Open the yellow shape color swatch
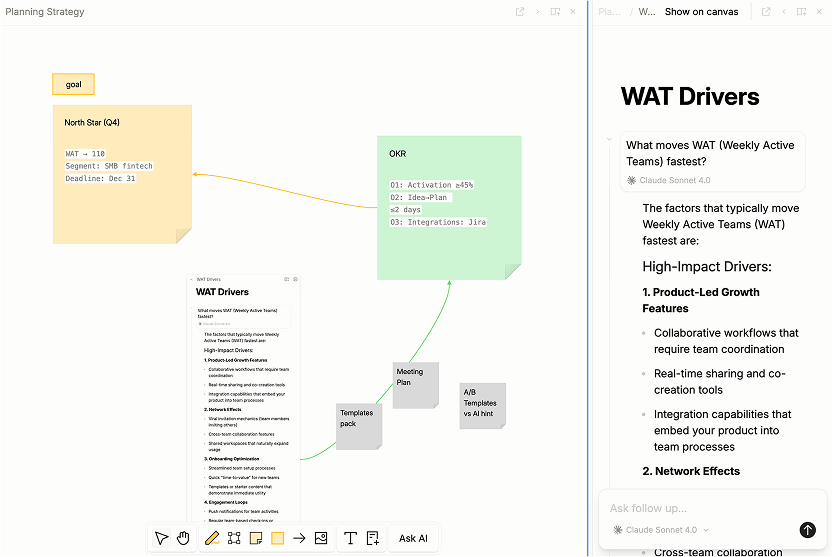This screenshot has height=557, width=832. click(278, 538)
